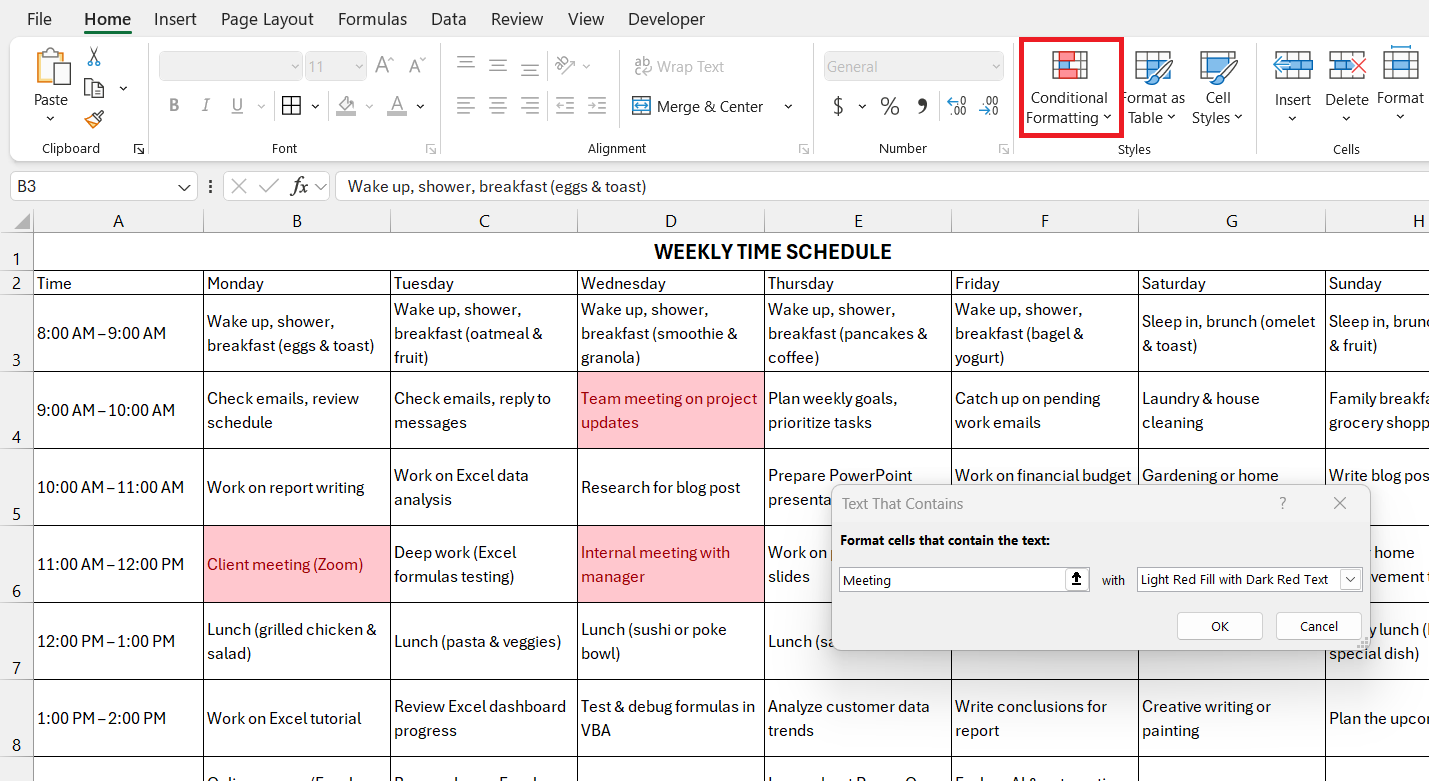Click the dialog help question mark

1283,503
